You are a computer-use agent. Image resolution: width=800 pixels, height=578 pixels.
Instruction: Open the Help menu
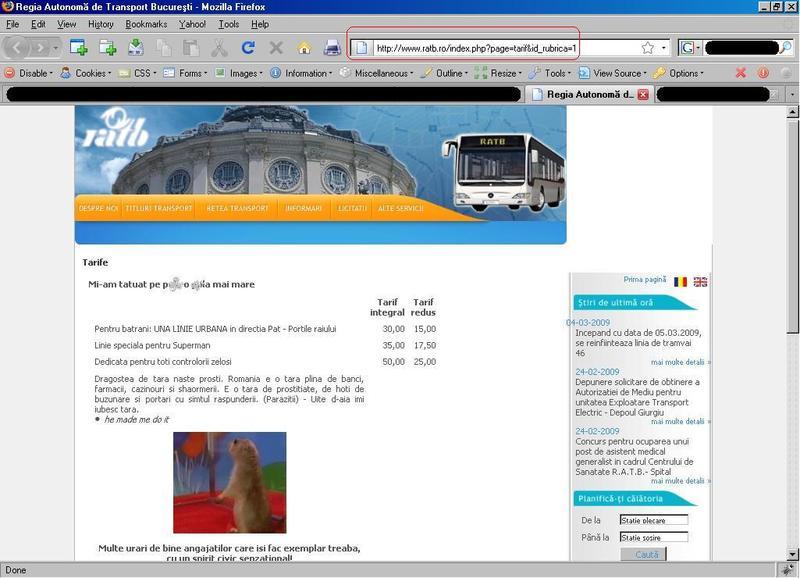(260, 24)
